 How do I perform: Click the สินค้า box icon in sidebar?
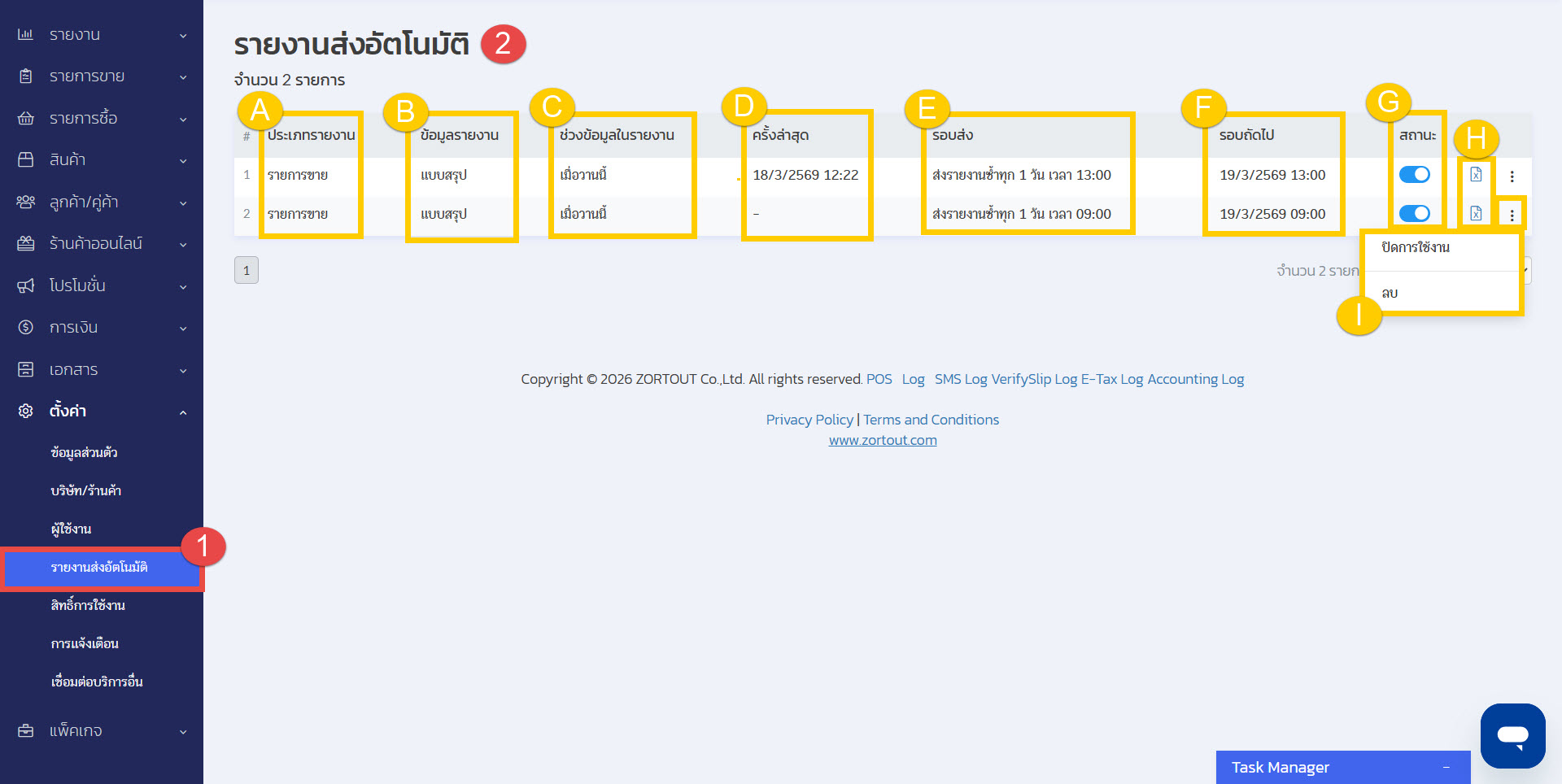26,160
